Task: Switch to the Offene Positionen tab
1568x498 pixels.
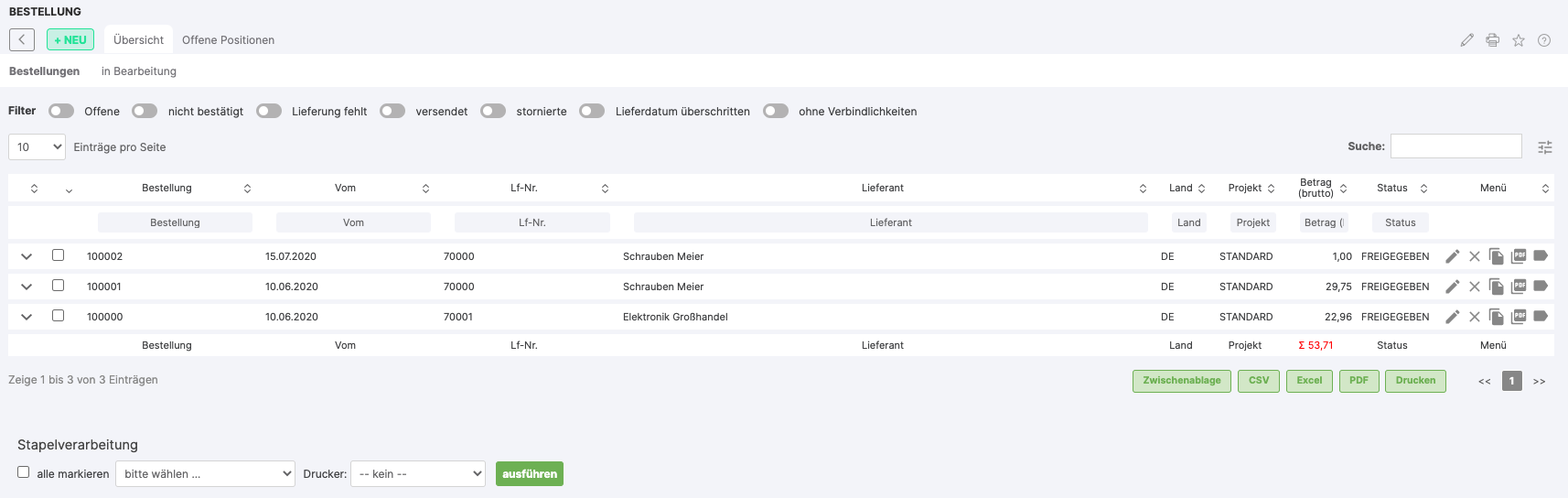Action: pos(228,40)
